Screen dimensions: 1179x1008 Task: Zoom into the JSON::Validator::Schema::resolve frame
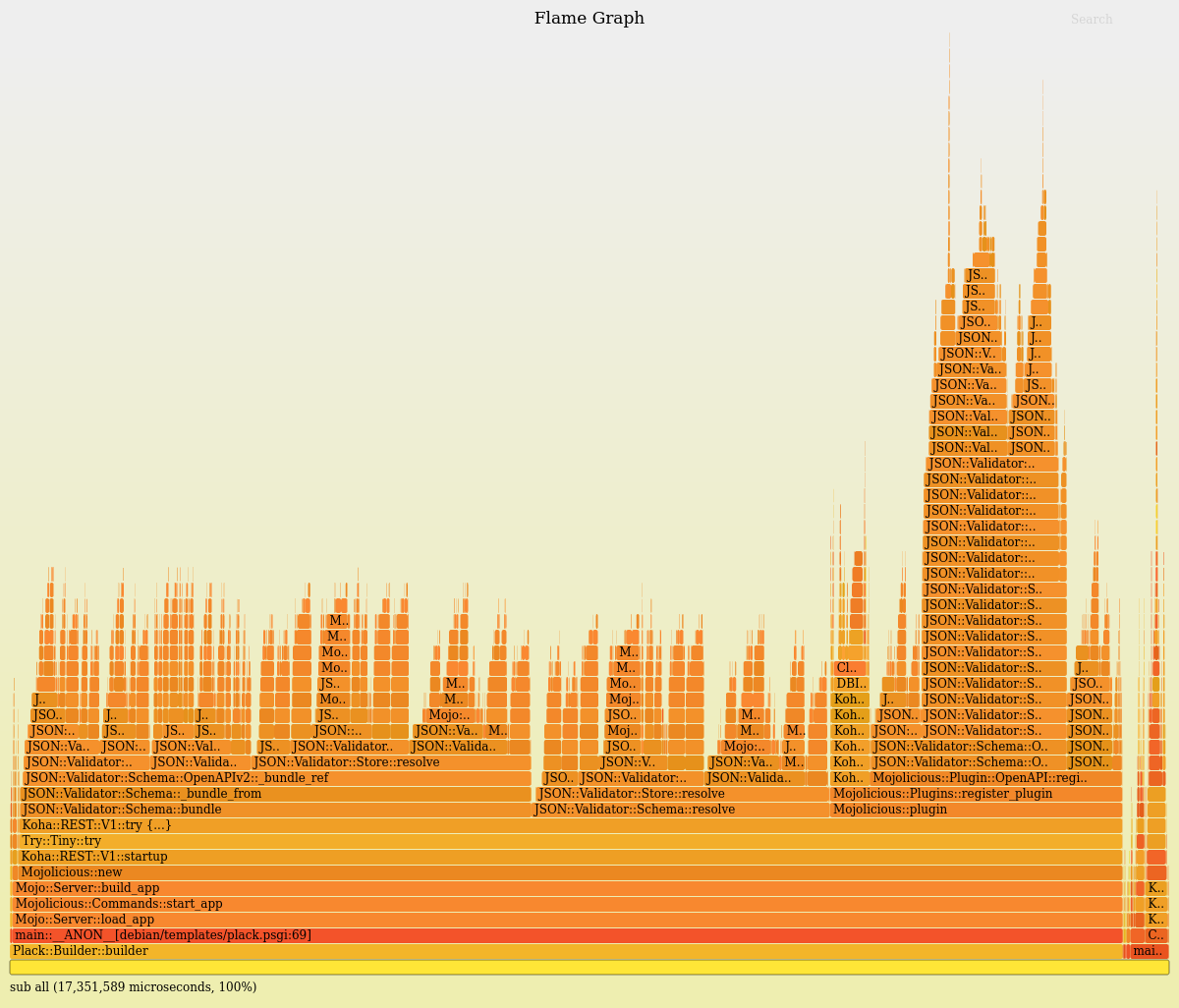coord(680,810)
